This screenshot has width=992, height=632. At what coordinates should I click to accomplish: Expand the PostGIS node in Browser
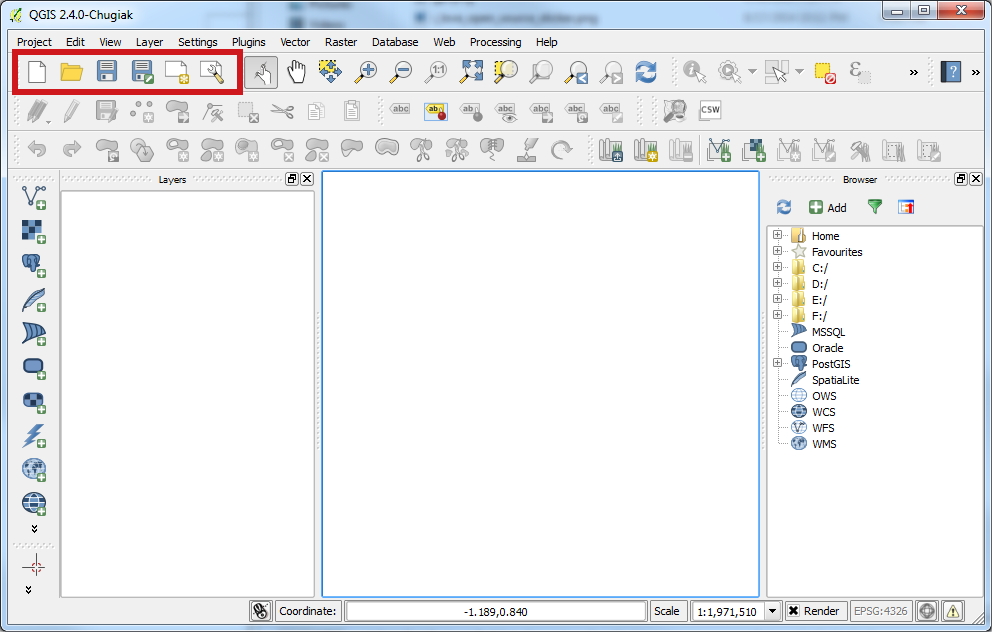[777, 364]
